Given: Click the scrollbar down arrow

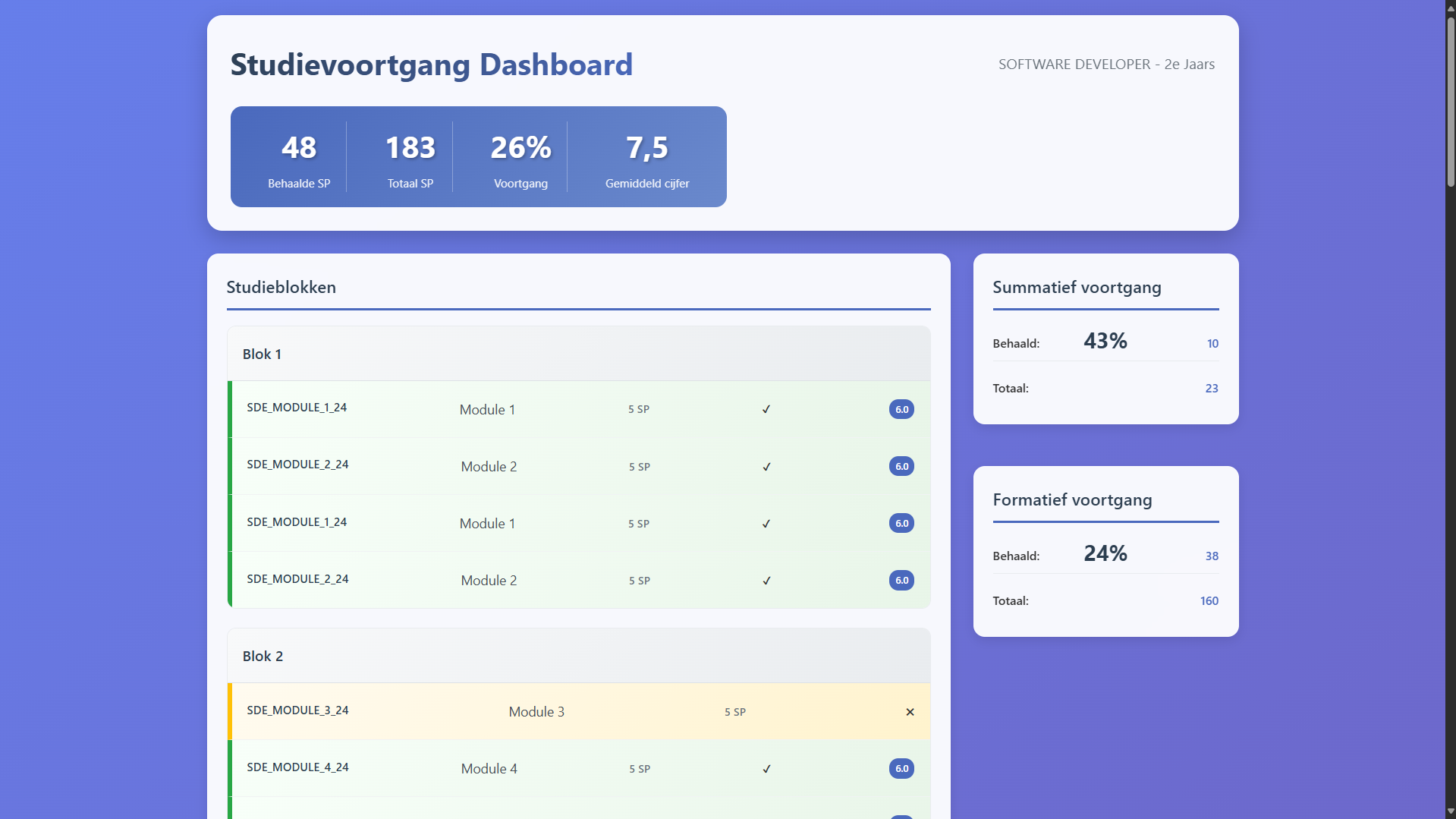Looking at the screenshot, I should tap(1451, 812).
